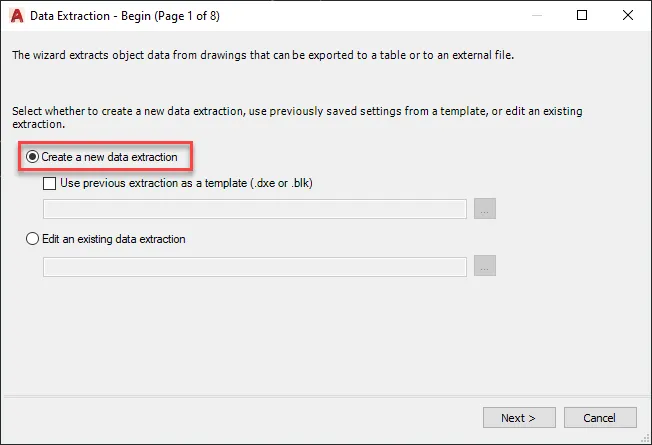Click the template file path field
This screenshot has width=652, height=445.
pyautogui.click(x=254, y=209)
